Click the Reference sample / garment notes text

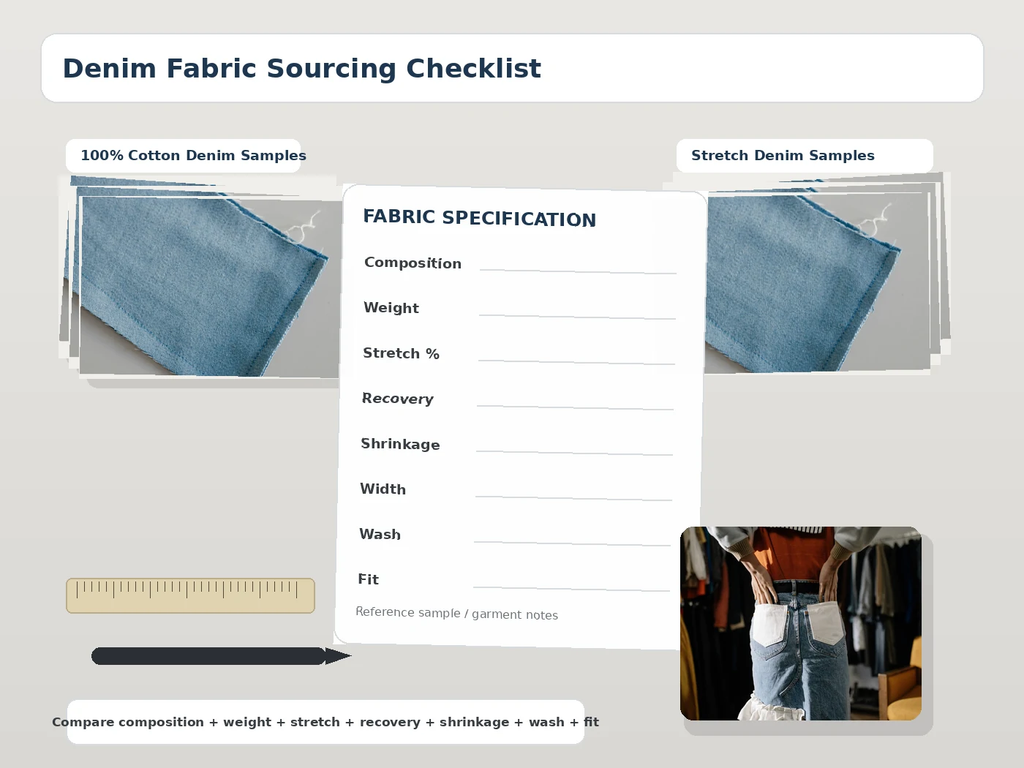tap(456, 613)
